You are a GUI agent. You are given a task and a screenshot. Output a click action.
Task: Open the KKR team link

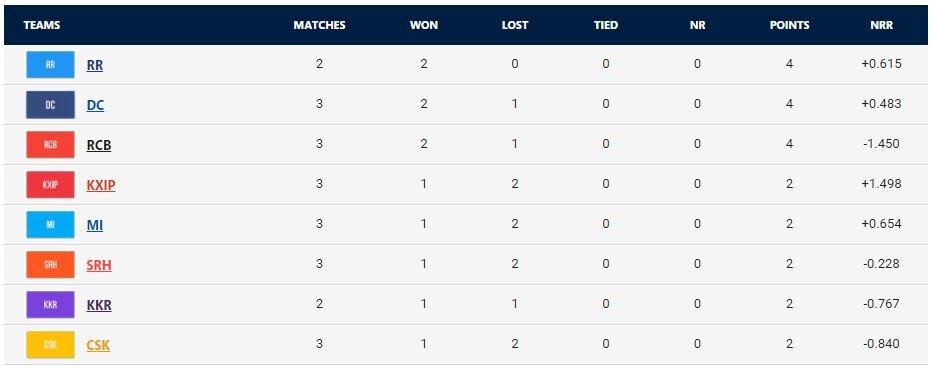pyautogui.click(x=99, y=305)
